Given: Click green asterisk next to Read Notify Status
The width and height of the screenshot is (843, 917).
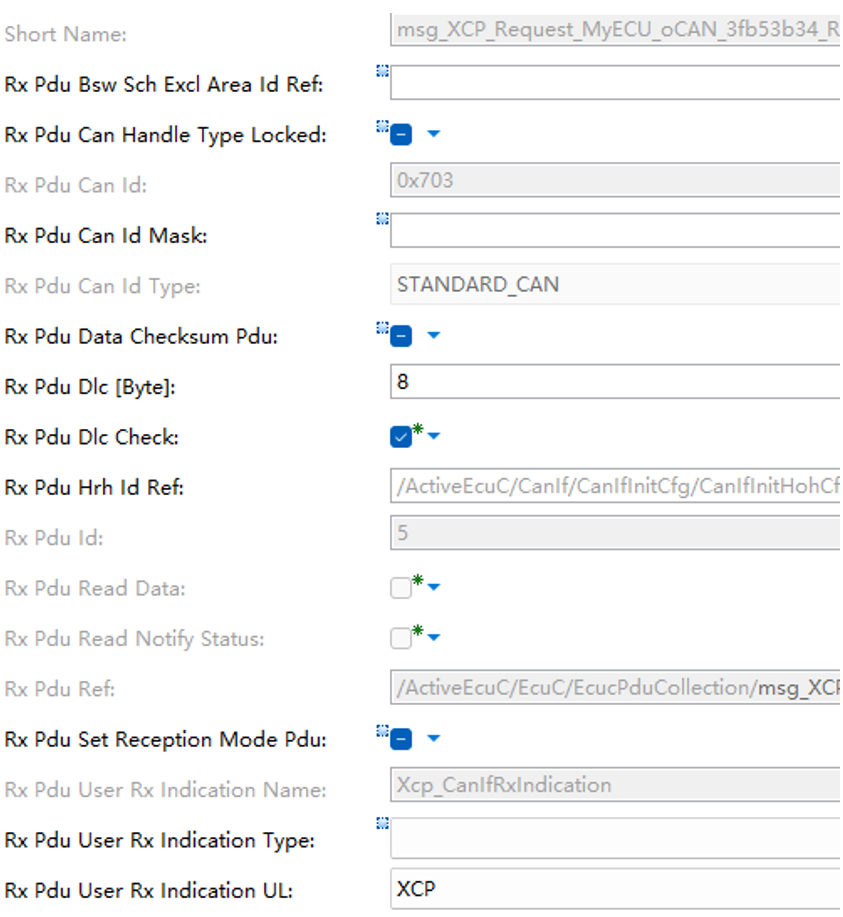Looking at the screenshot, I should 418,631.
